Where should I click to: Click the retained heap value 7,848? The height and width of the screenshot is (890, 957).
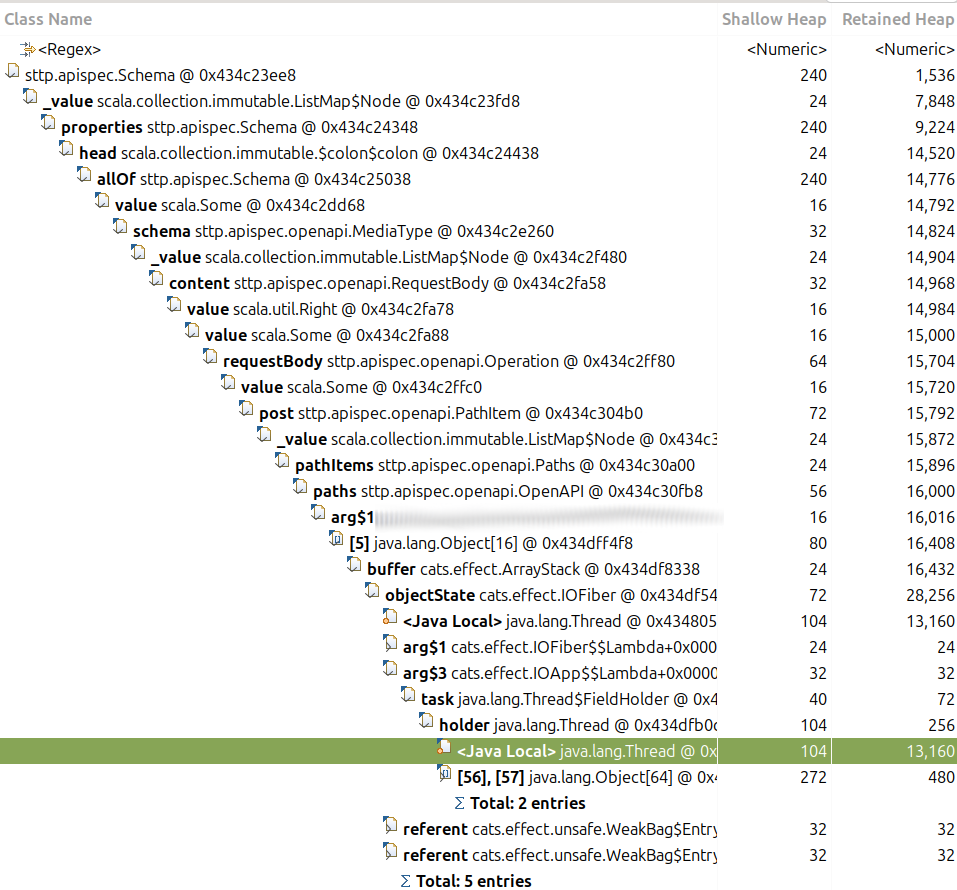pos(934,101)
